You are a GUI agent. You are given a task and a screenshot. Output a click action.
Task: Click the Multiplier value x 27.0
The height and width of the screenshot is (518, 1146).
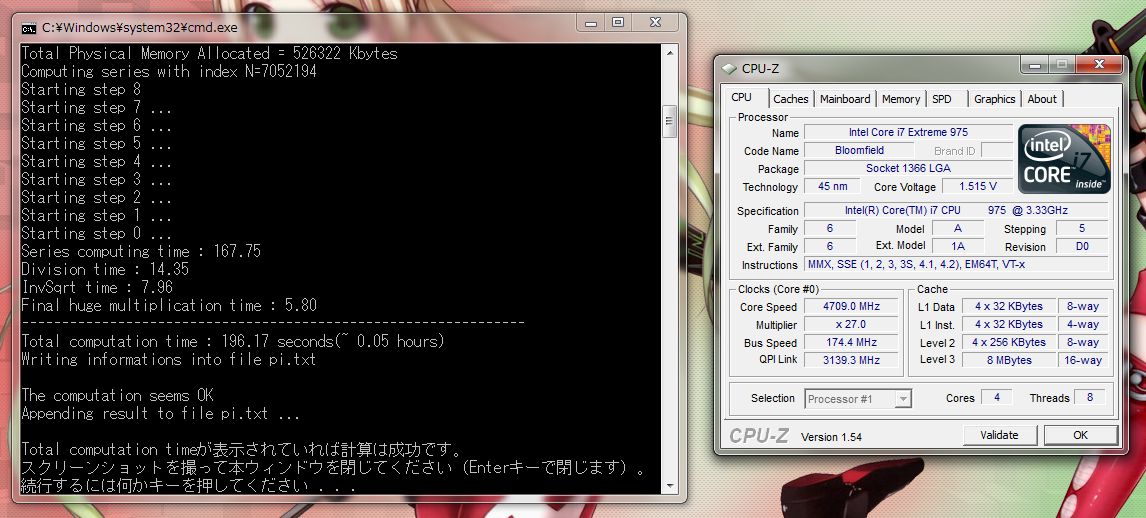(851, 324)
